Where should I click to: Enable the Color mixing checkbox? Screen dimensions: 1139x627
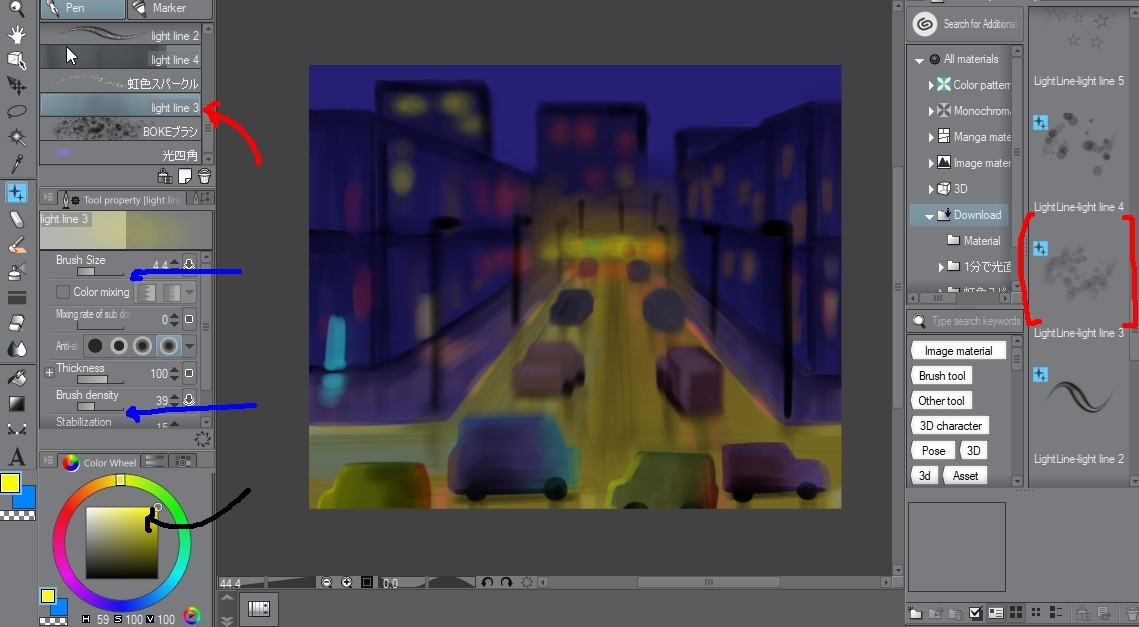point(63,291)
